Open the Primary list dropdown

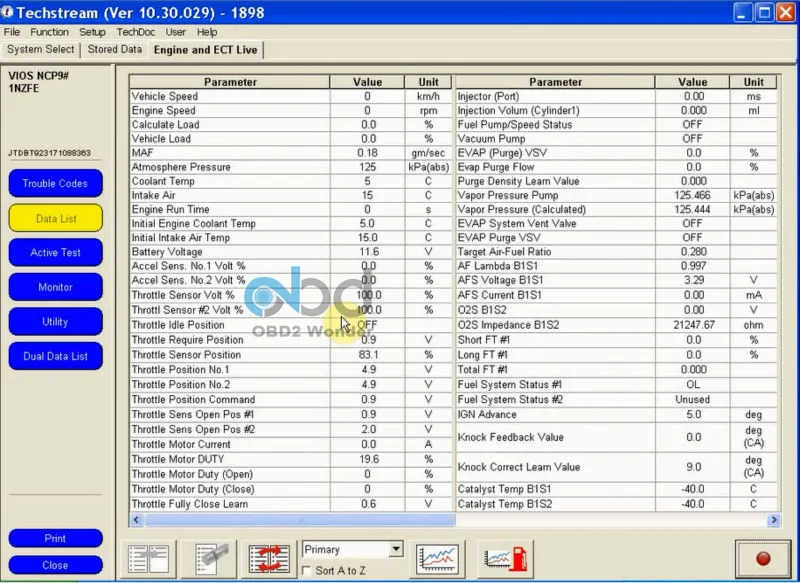[395, 549]
